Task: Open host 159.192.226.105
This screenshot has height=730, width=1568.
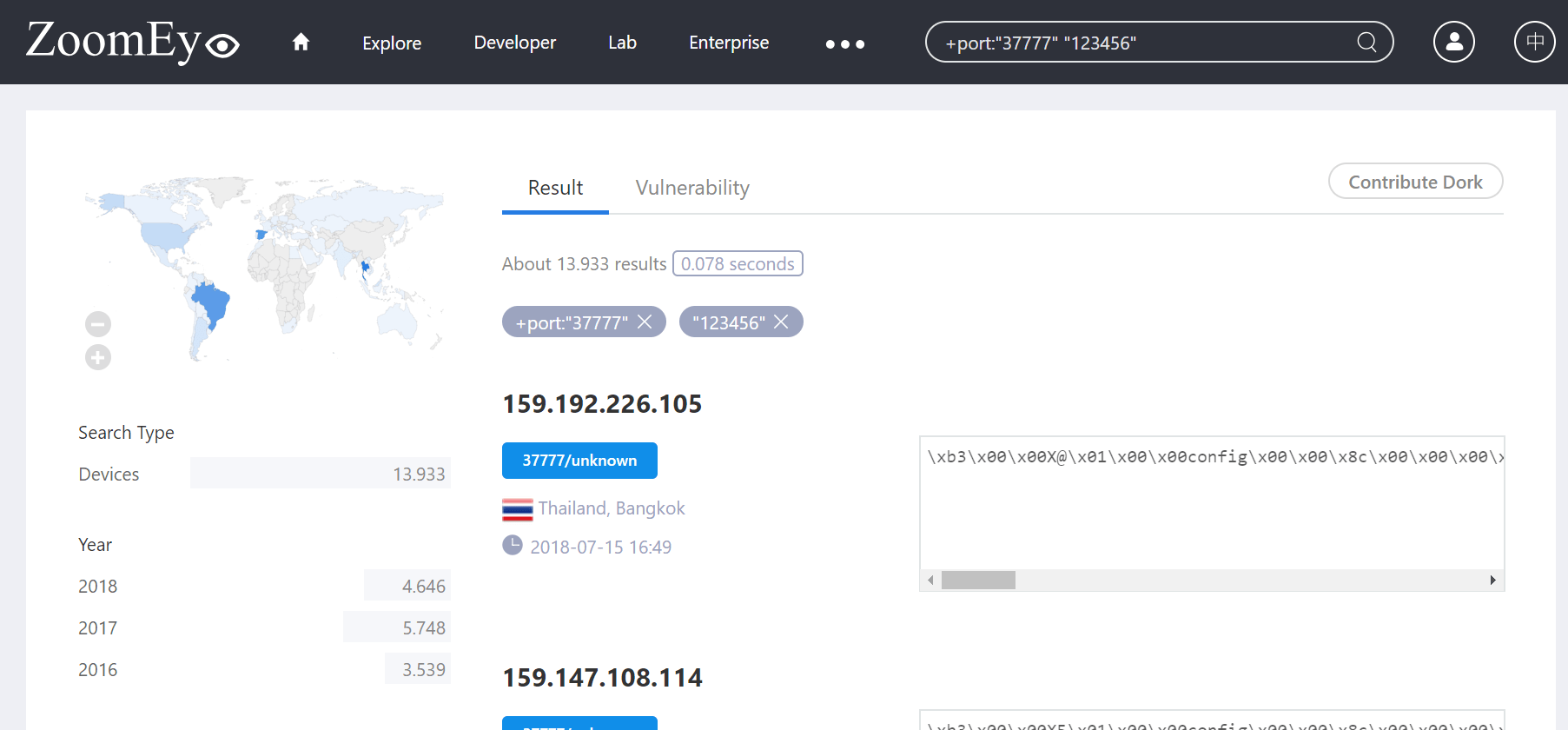Action: (602, 404)
